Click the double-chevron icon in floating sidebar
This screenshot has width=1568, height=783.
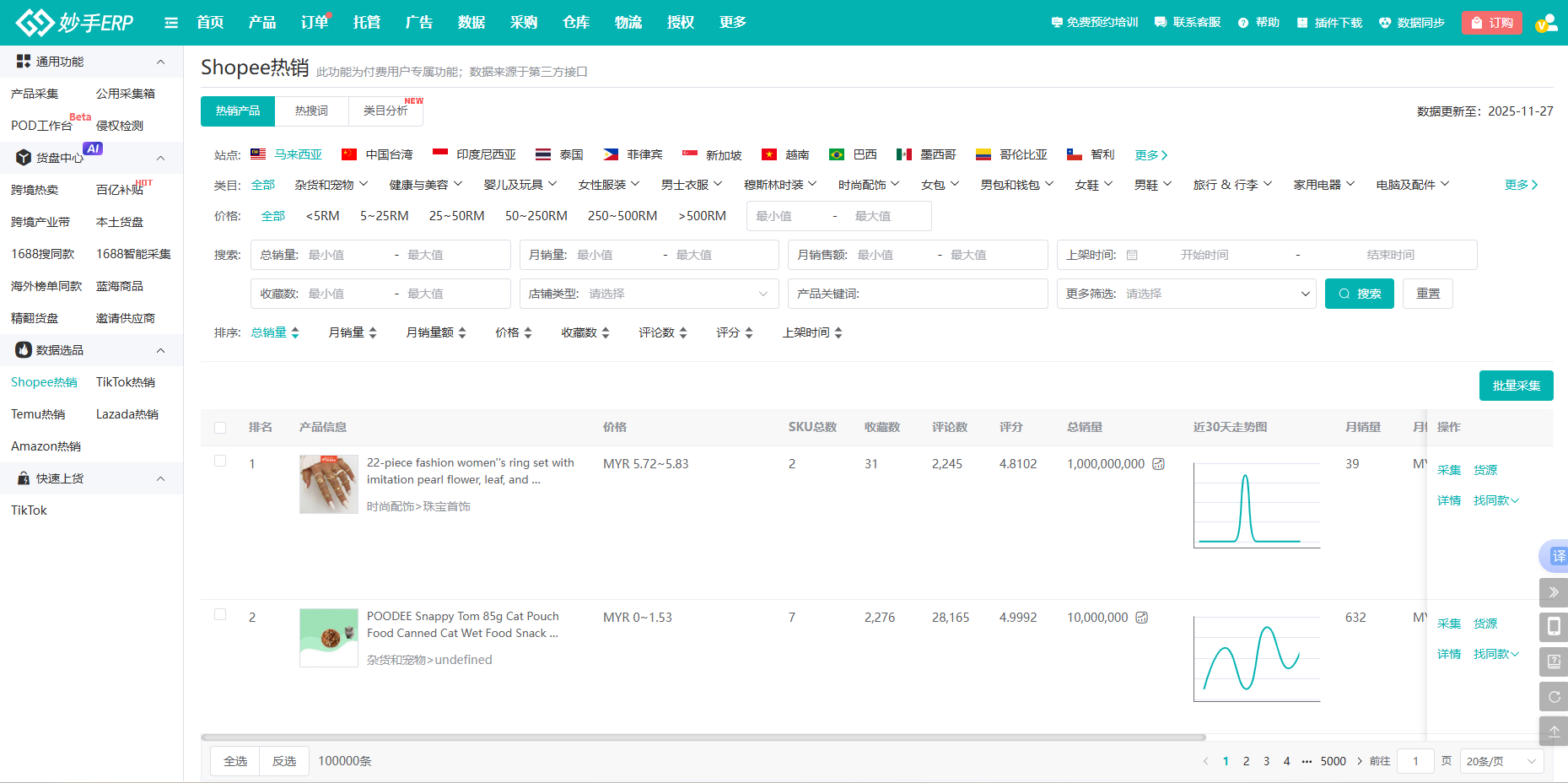[x=1554, y=592]
